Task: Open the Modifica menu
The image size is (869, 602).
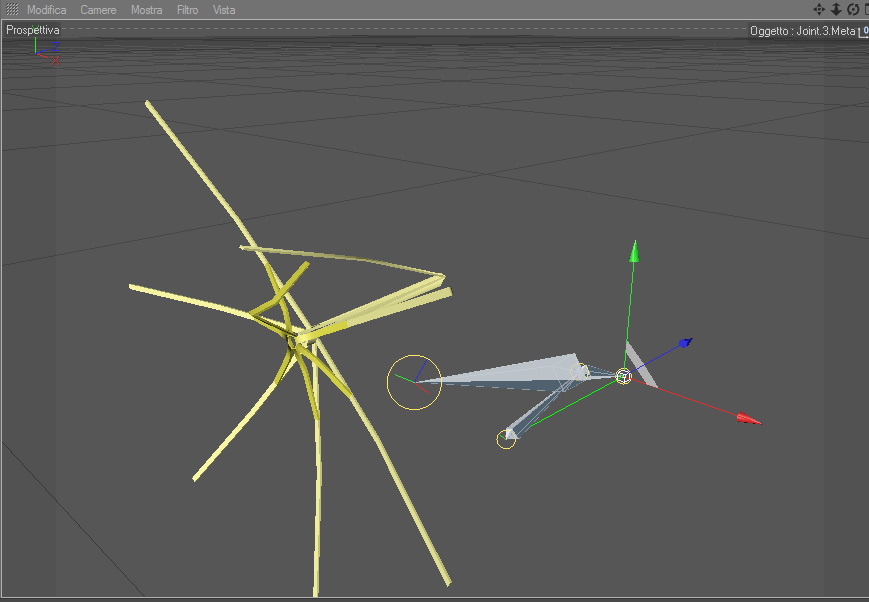Action: tap(47, 10)
